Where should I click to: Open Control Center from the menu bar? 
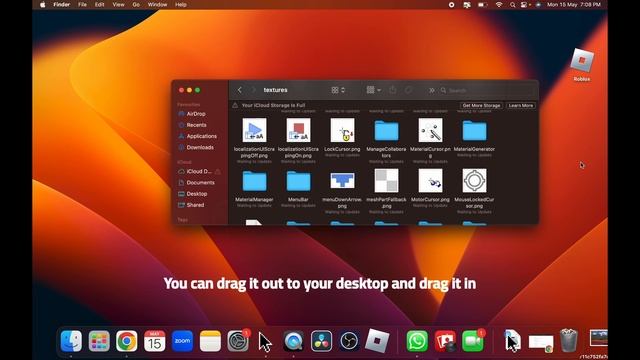pos(524,5)
